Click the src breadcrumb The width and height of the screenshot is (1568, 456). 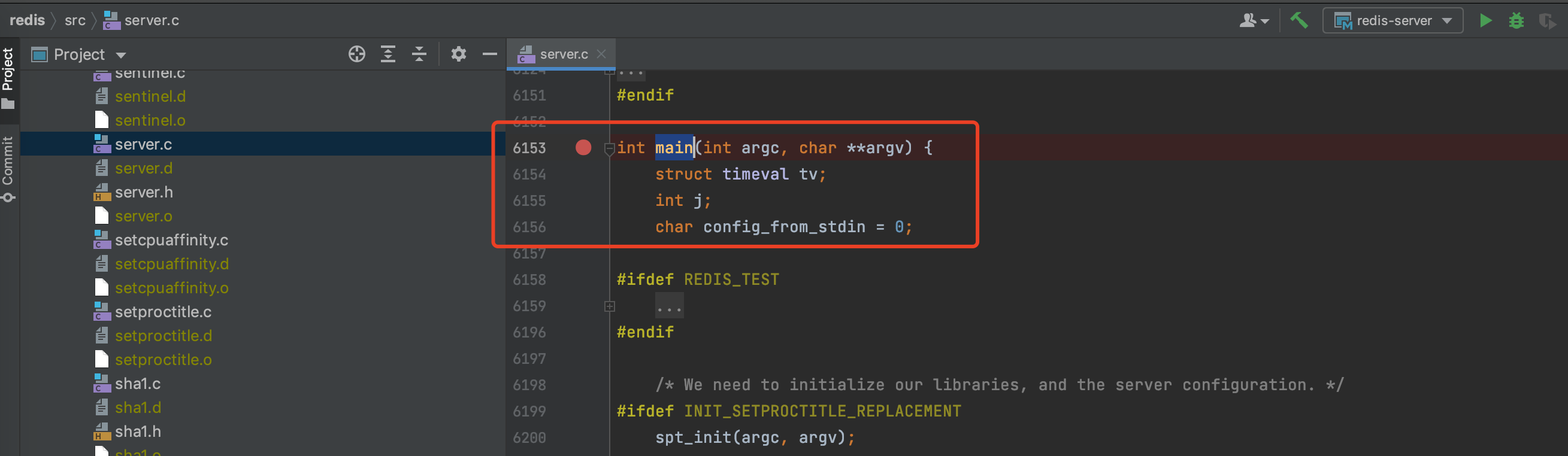[x=75, y=21]
